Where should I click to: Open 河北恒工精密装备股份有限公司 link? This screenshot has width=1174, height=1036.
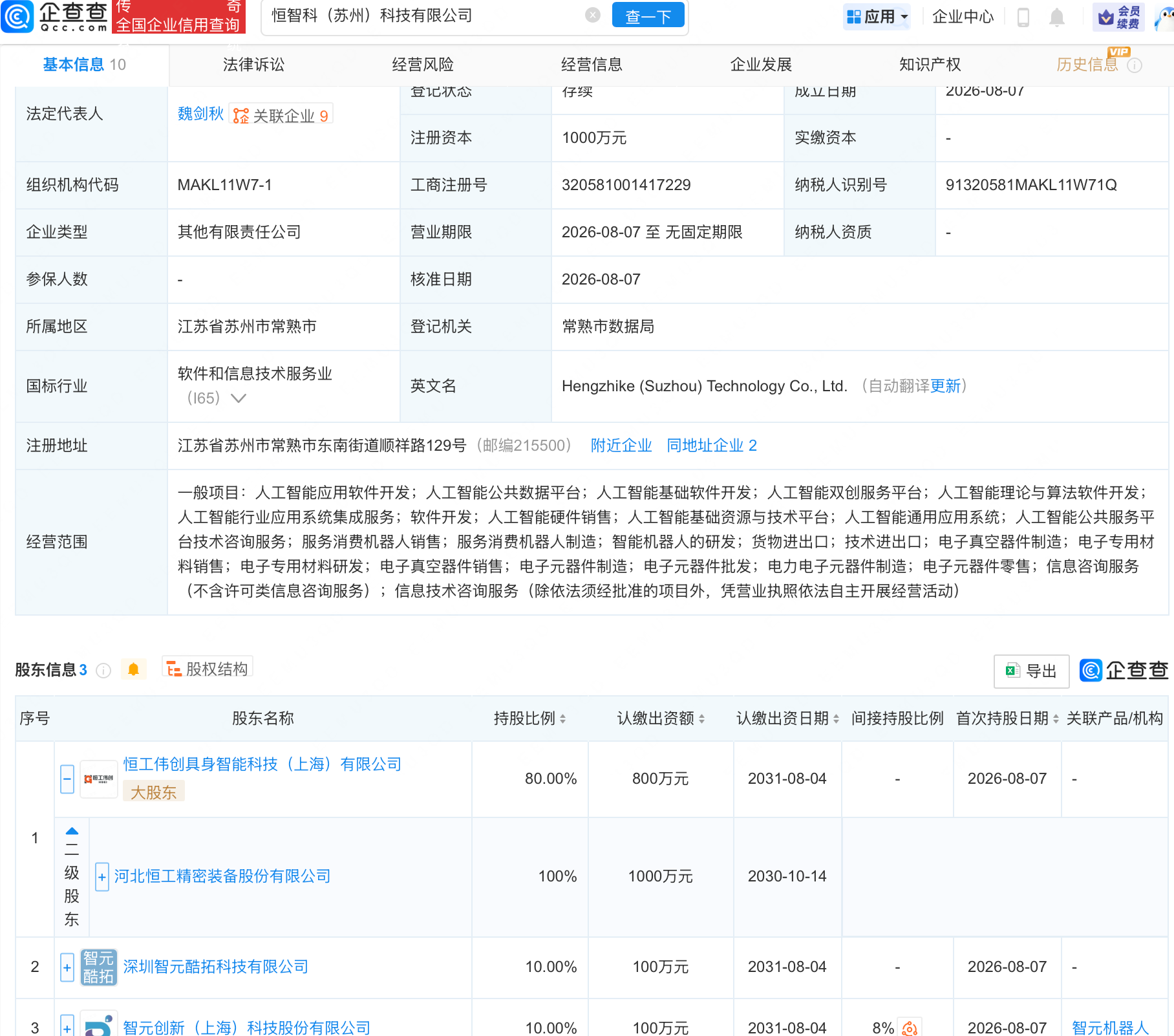(x=222, y=876)
